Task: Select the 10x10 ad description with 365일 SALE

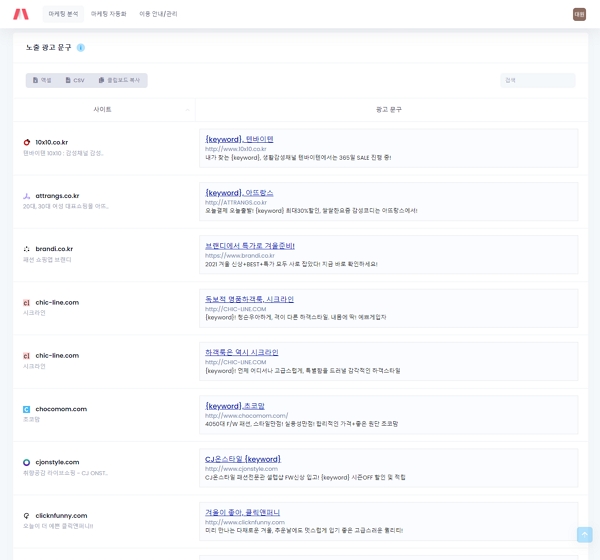Action: coord(298,157)
